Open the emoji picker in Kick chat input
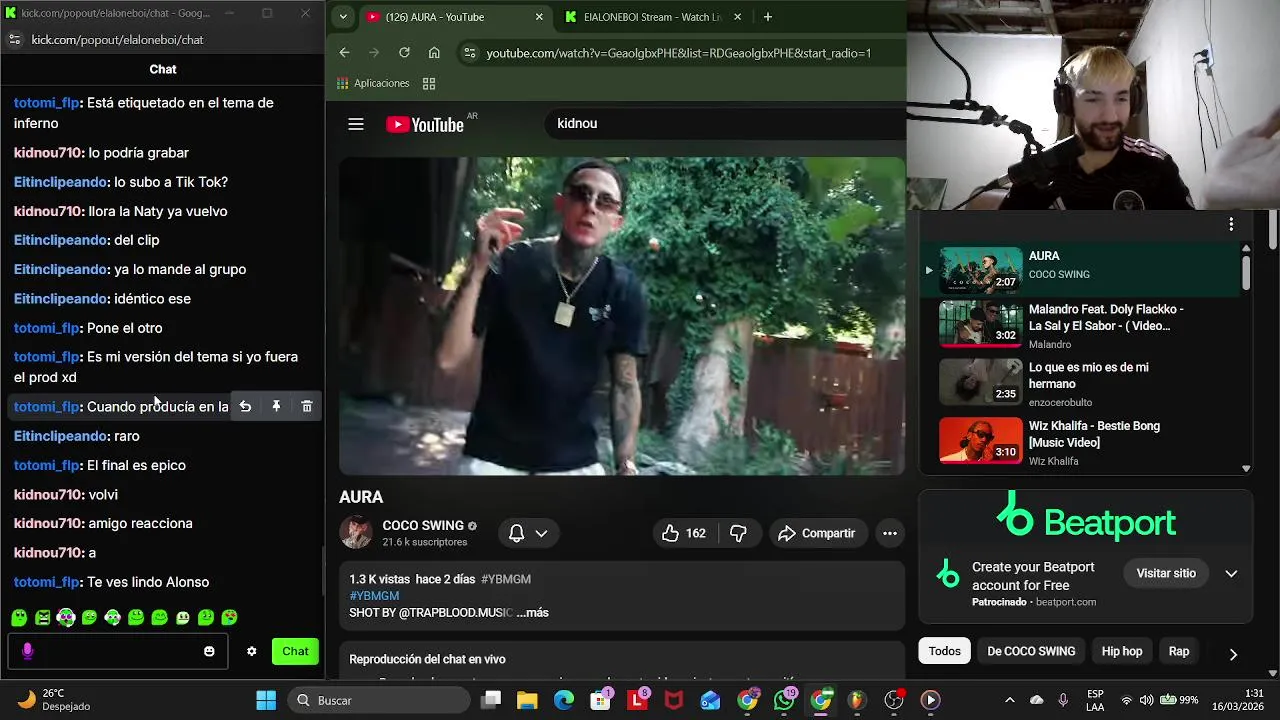 click(209, 651)
